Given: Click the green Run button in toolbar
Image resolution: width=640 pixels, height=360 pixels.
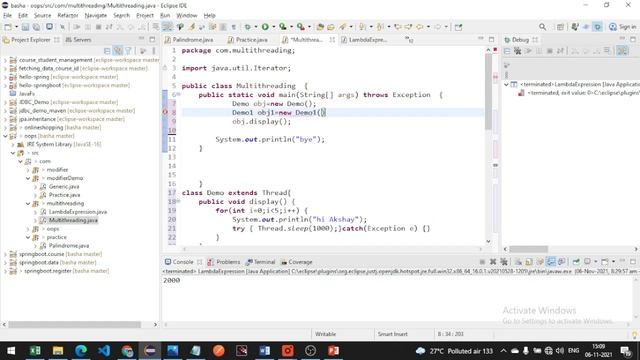Looking at the screenshot, I should pyautogui.click(x=265, y=27).
